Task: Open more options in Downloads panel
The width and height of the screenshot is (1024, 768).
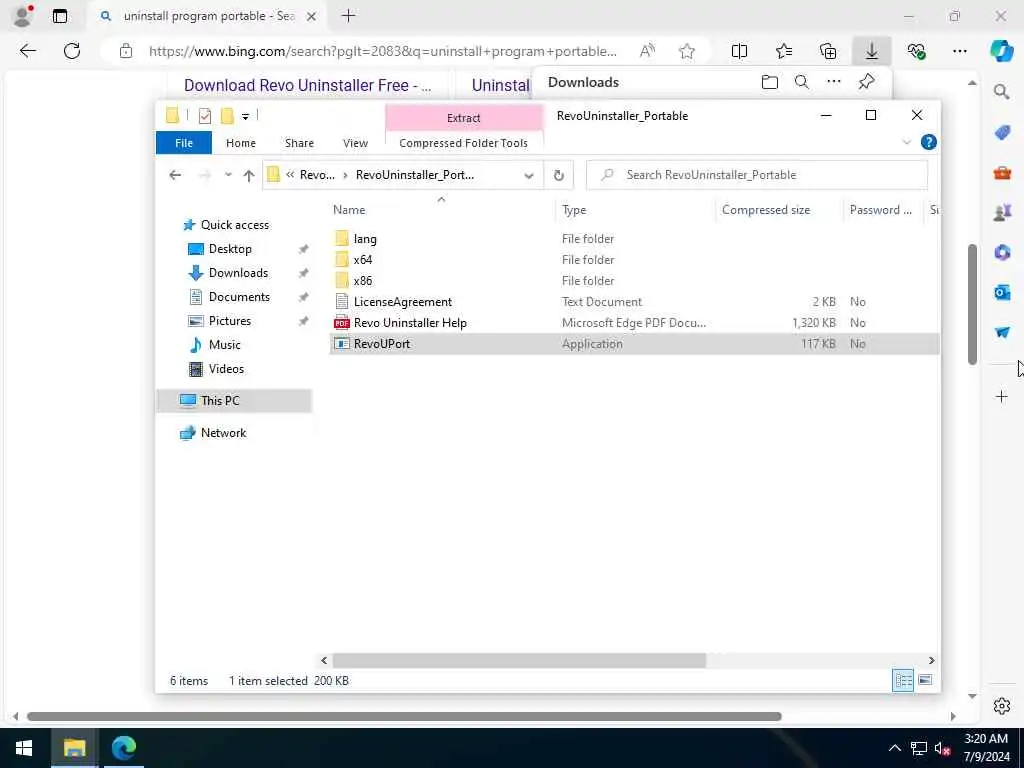Action: click(834, 82)
